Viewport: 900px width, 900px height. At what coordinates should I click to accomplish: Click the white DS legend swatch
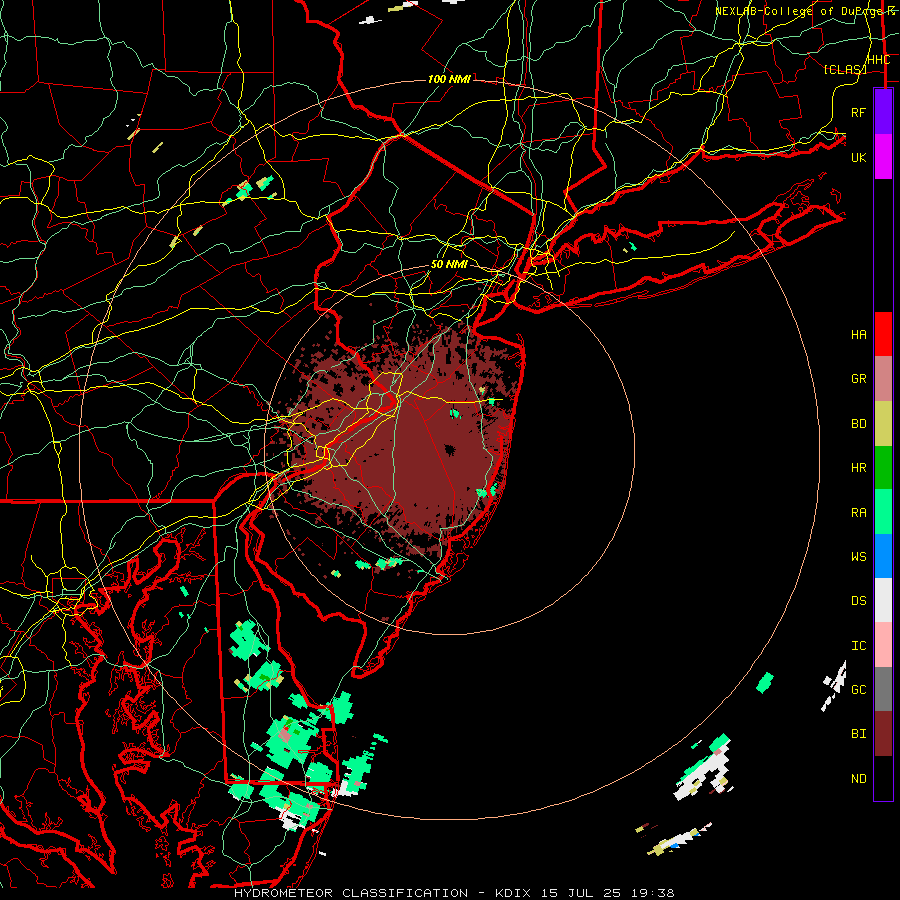pos(883,600)
